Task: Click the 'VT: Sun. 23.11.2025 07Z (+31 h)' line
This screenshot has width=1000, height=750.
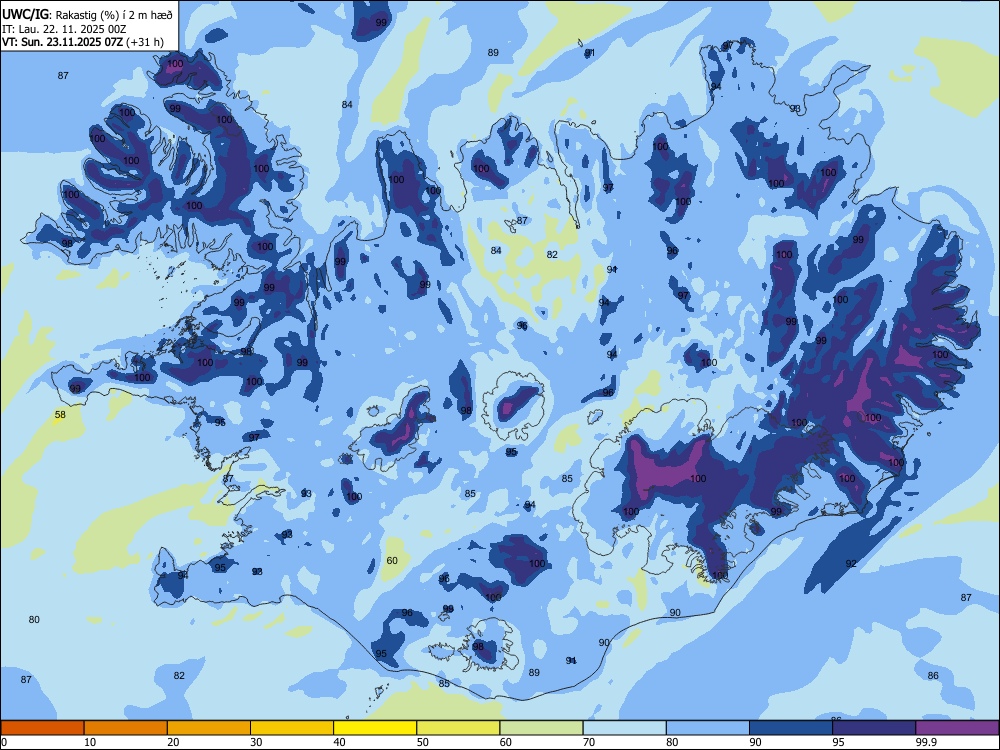Action: tap(83, 42)
